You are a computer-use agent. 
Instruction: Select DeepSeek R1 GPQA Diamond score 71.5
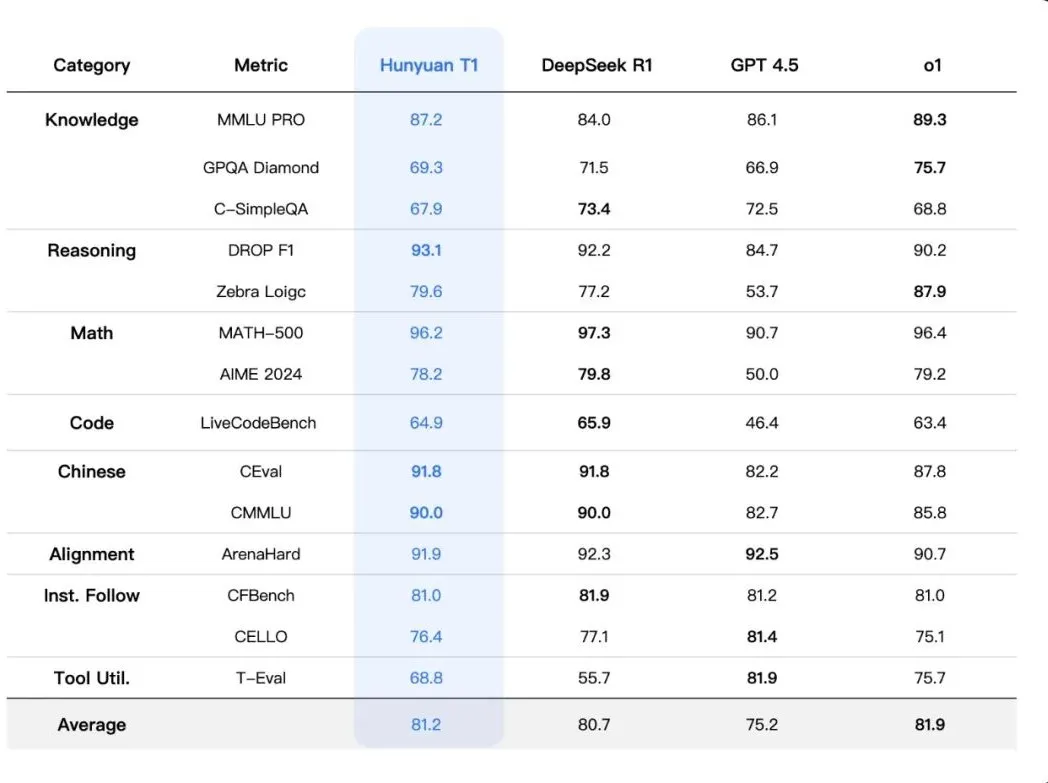[x=594, y=168]
